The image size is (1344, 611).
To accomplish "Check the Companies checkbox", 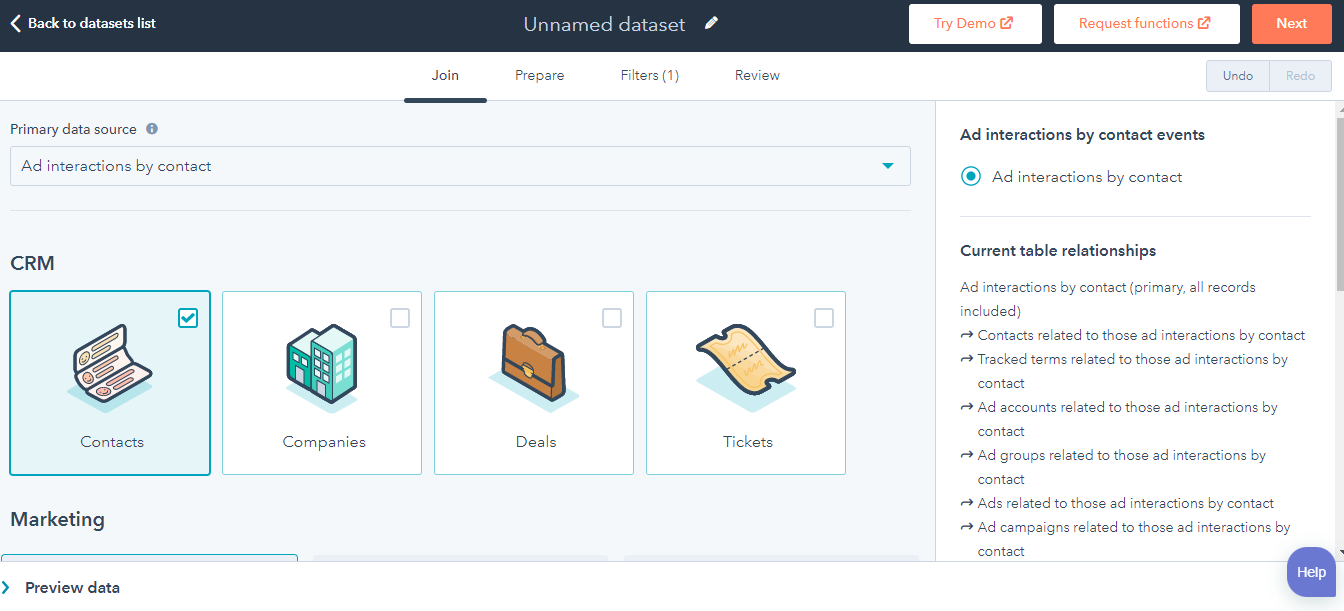I will [x=400, y=318].
